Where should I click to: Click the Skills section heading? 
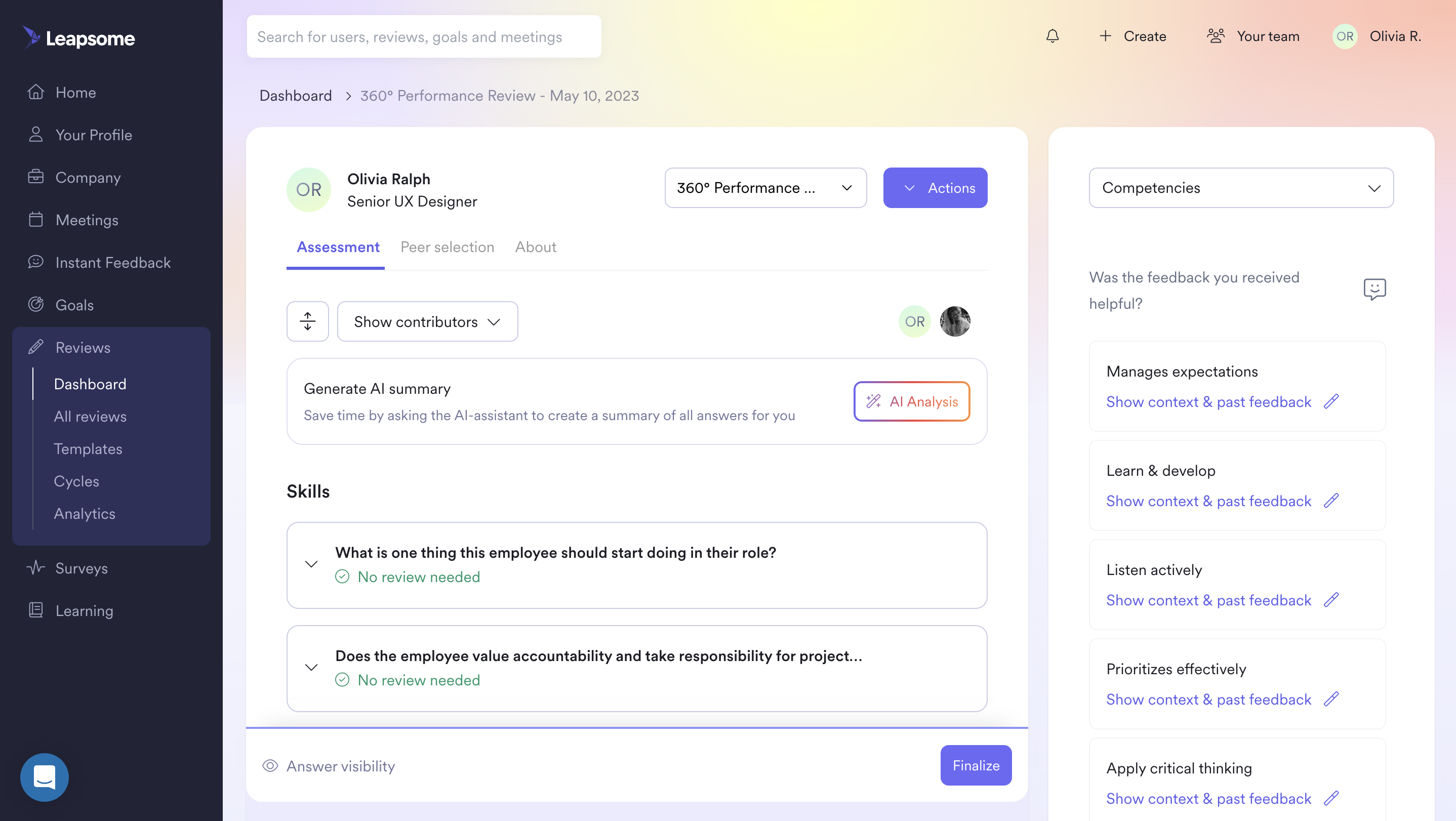[308, 491]
